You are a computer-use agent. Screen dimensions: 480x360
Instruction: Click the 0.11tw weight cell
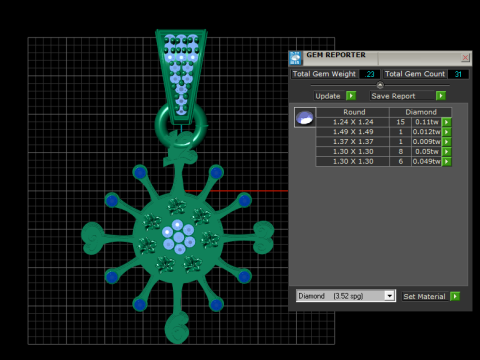pyautogui.click(x=427, y=122)
